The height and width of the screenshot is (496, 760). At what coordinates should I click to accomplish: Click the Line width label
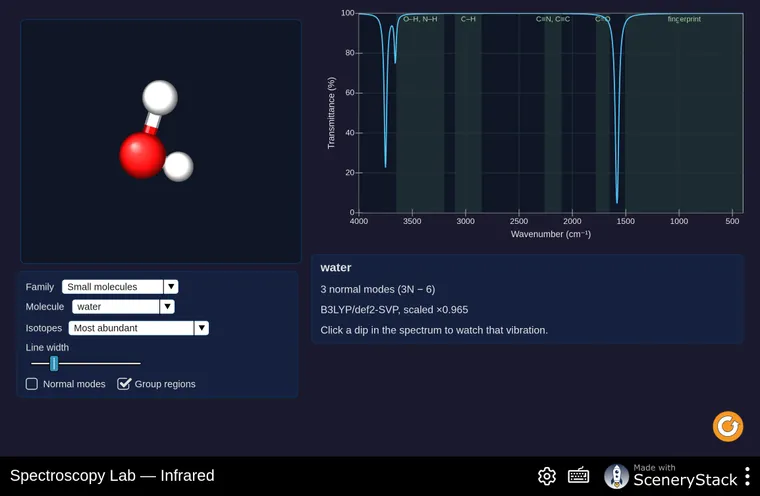(x=47, y=348)
